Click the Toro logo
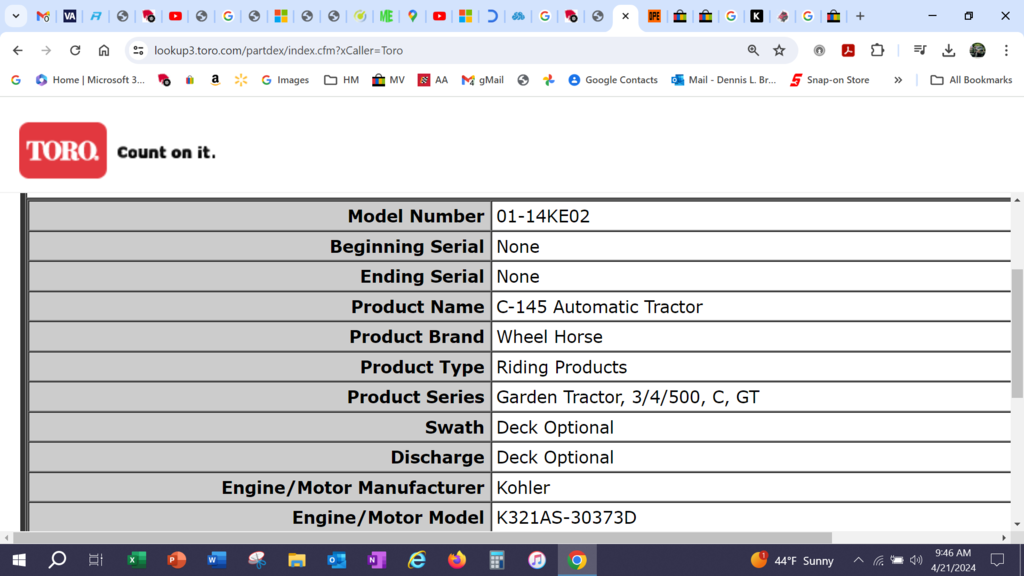The width and height of the screenshot is (1024, 576). [62, 151]
